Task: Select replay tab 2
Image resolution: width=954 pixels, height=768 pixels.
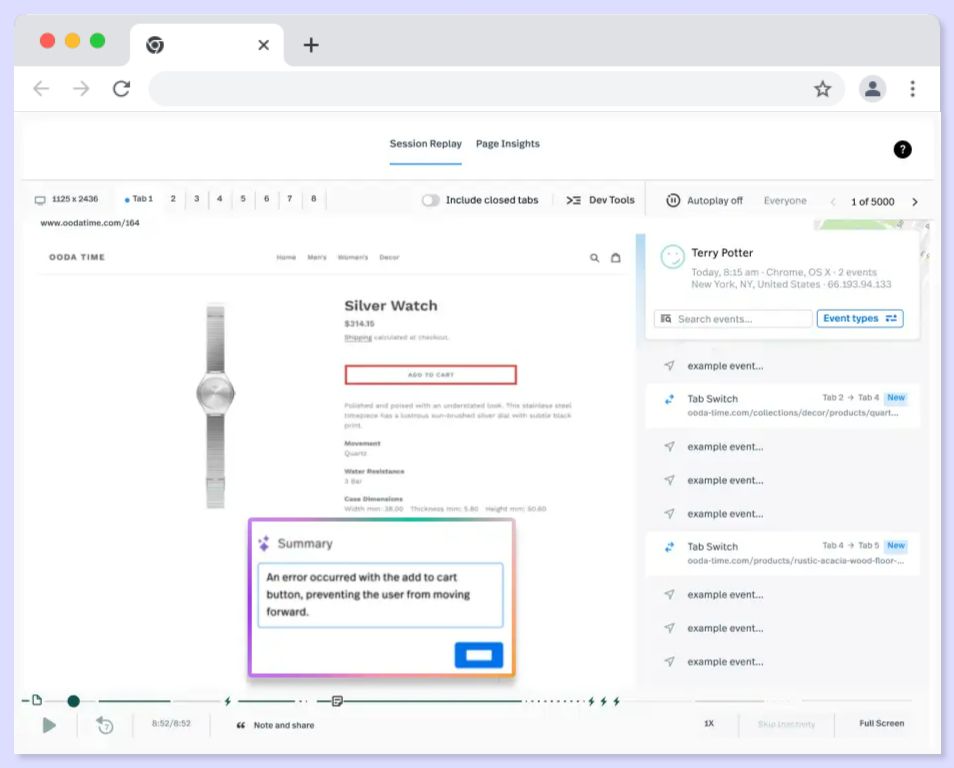Action: point(173,199)
